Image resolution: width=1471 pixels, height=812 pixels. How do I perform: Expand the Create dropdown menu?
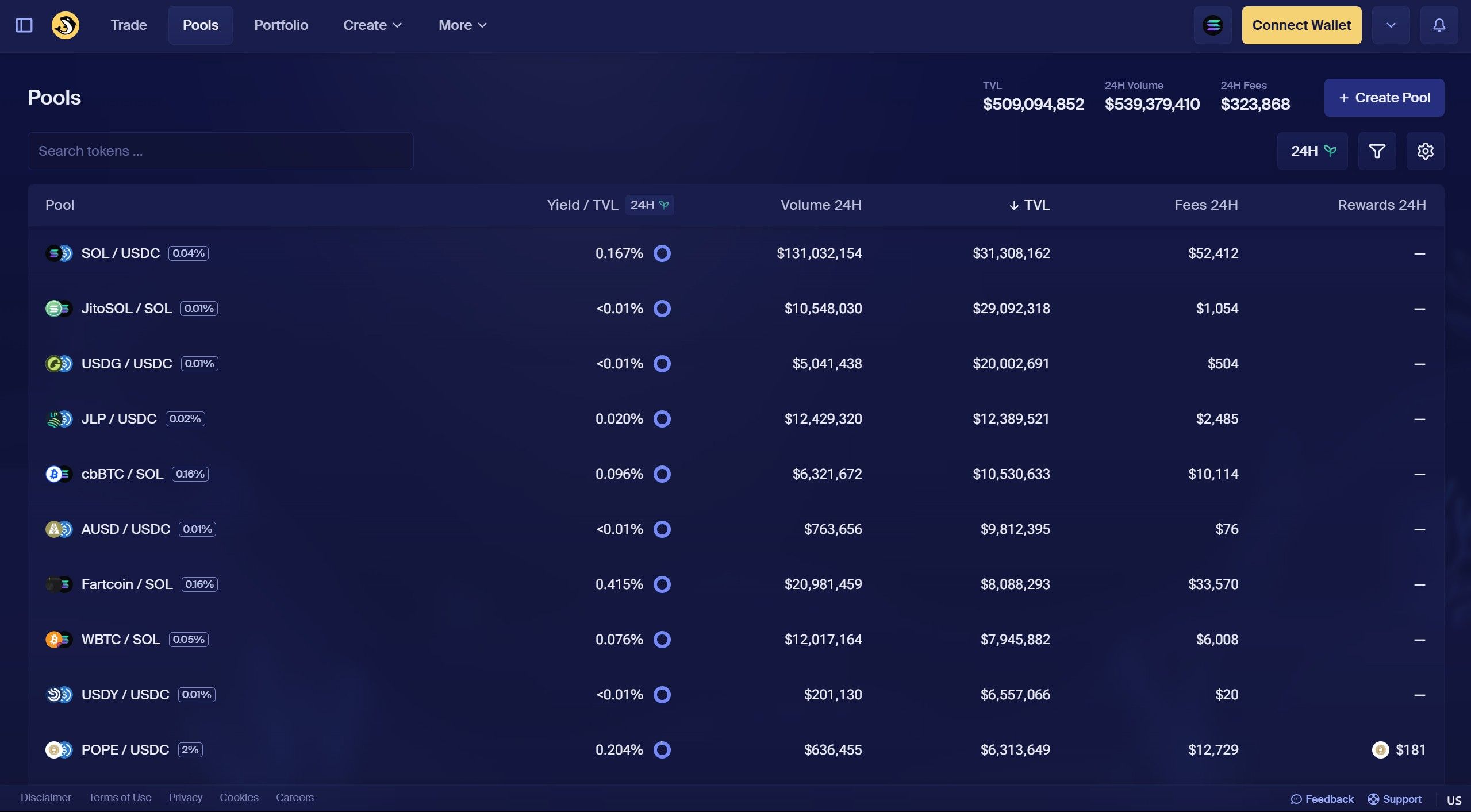pyautogui.click(x=372, y=25)
